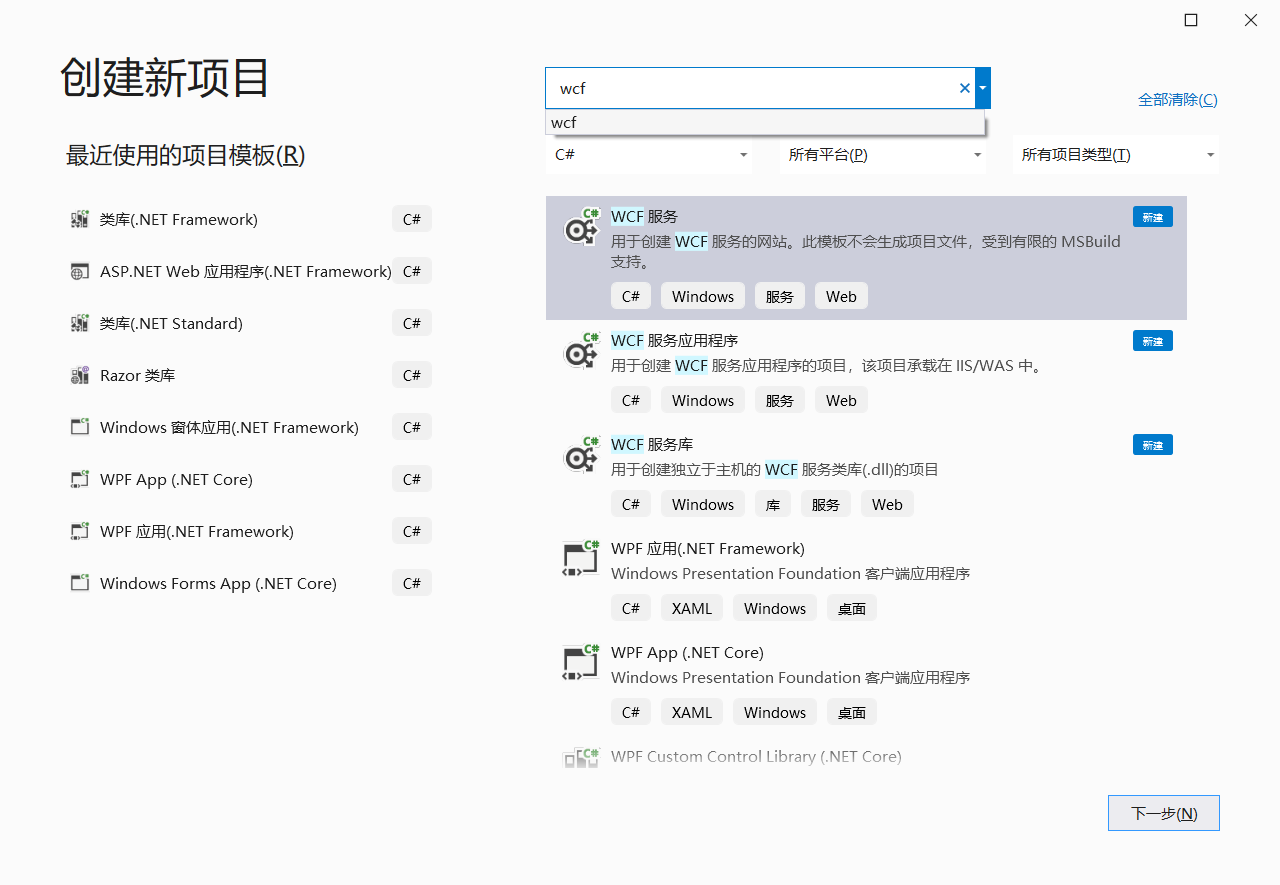Viewport: 1280px width, 885px height.
Task: Click the Windows 窗体应用(.NET Framework) icon
Action: pyautogui.click(x=80, y=427)
